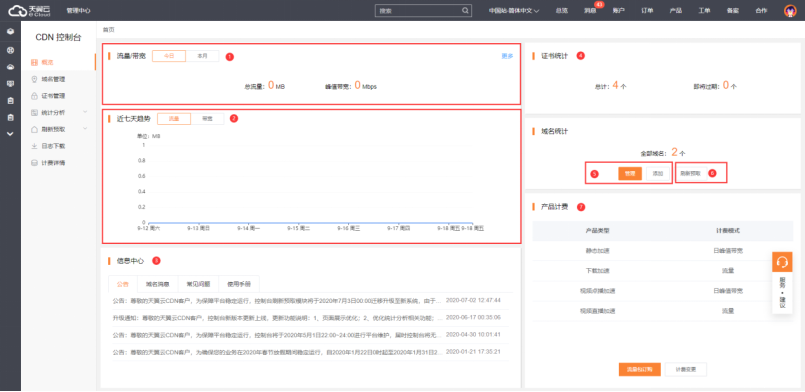This screenshot has width=805, height=392.
Task: Open 订单 in the top navigation
Action: (x=647, y=11)
